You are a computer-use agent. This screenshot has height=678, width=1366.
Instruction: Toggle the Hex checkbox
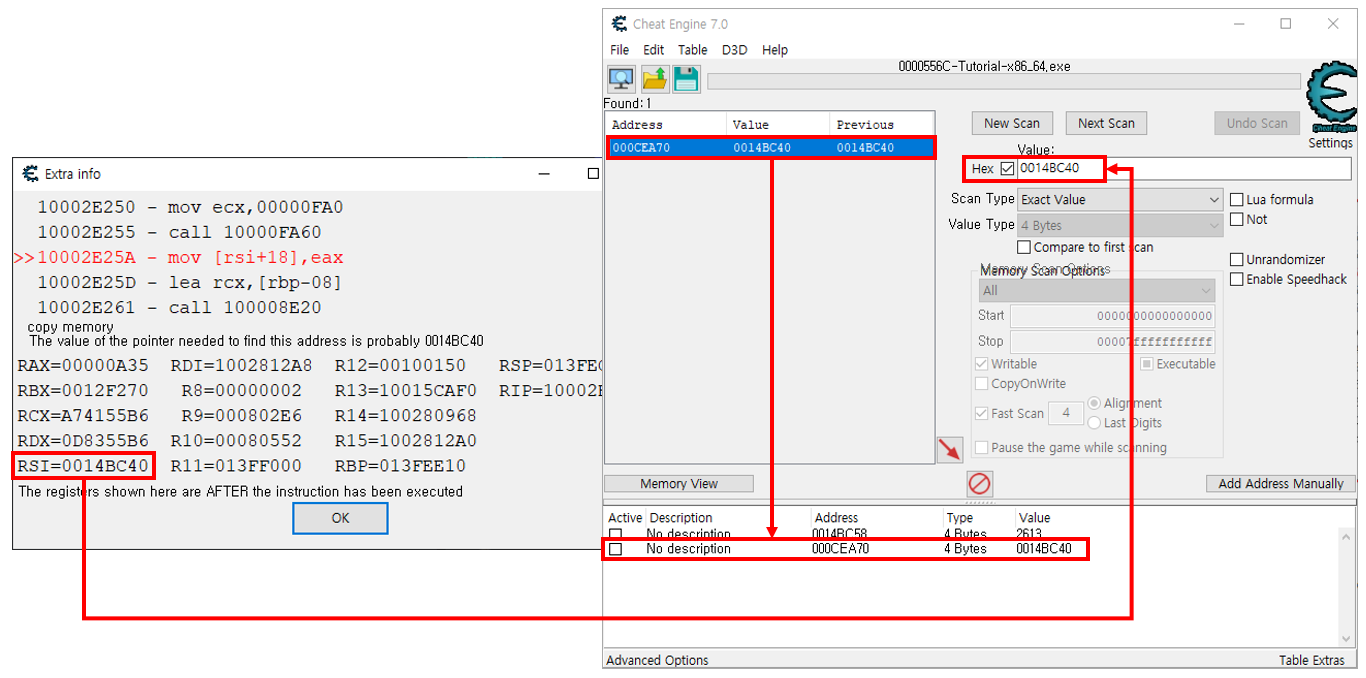(1007, 168)
